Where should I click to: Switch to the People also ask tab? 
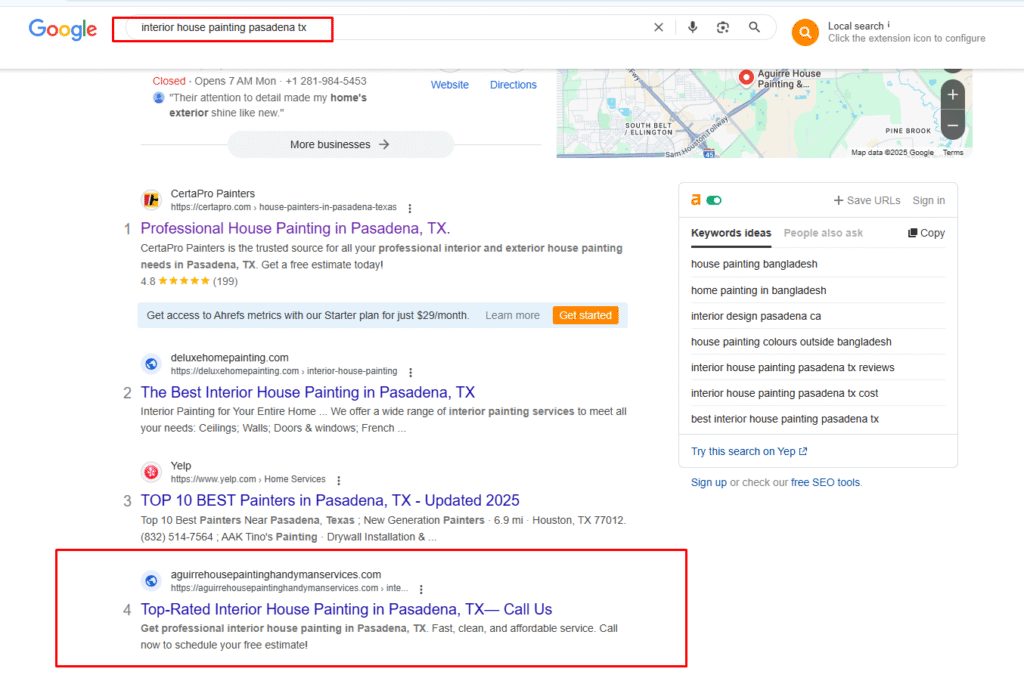pyautogui.click(x=823, y=233)
